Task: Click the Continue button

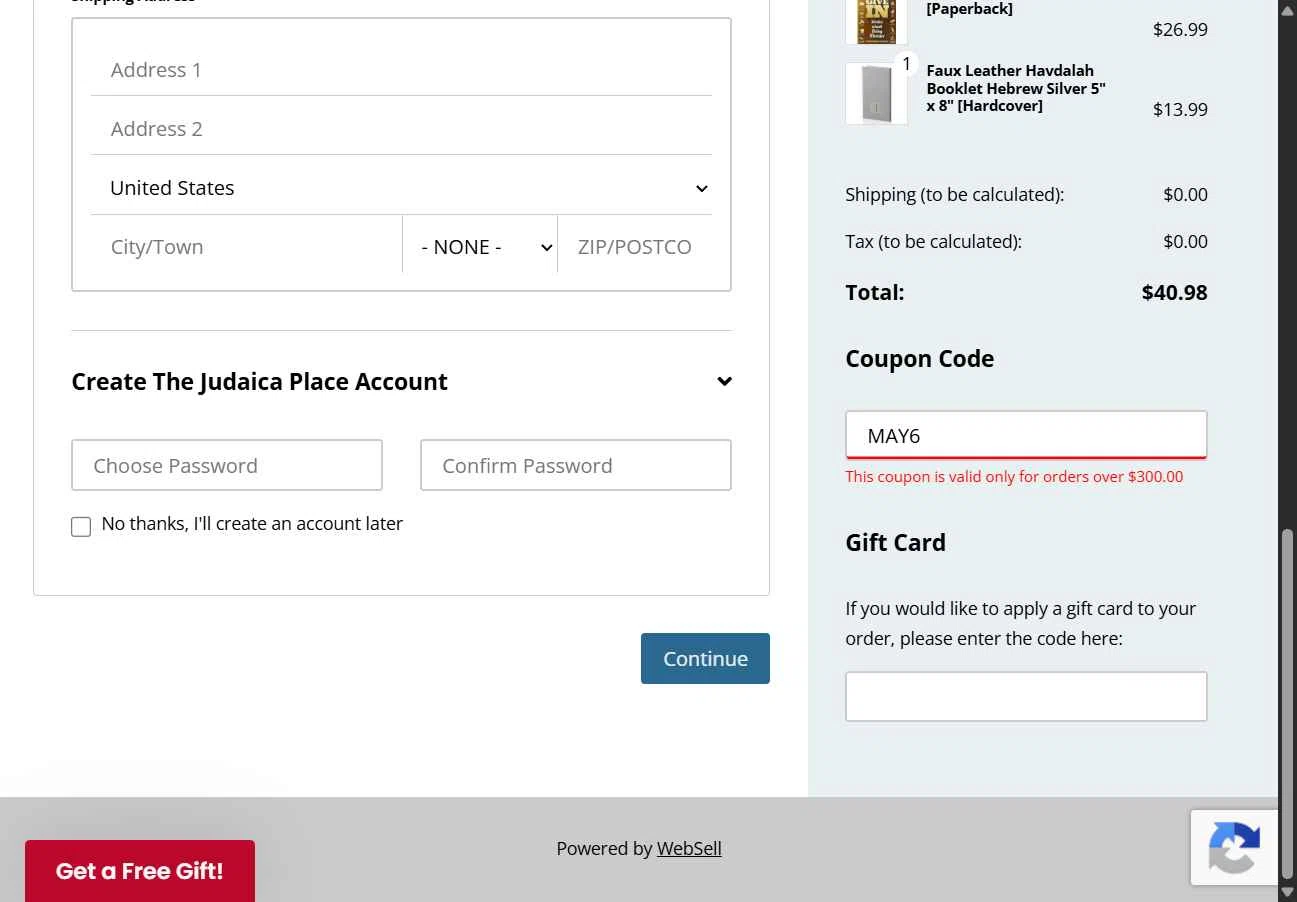Action: click(x=705, y=658)
